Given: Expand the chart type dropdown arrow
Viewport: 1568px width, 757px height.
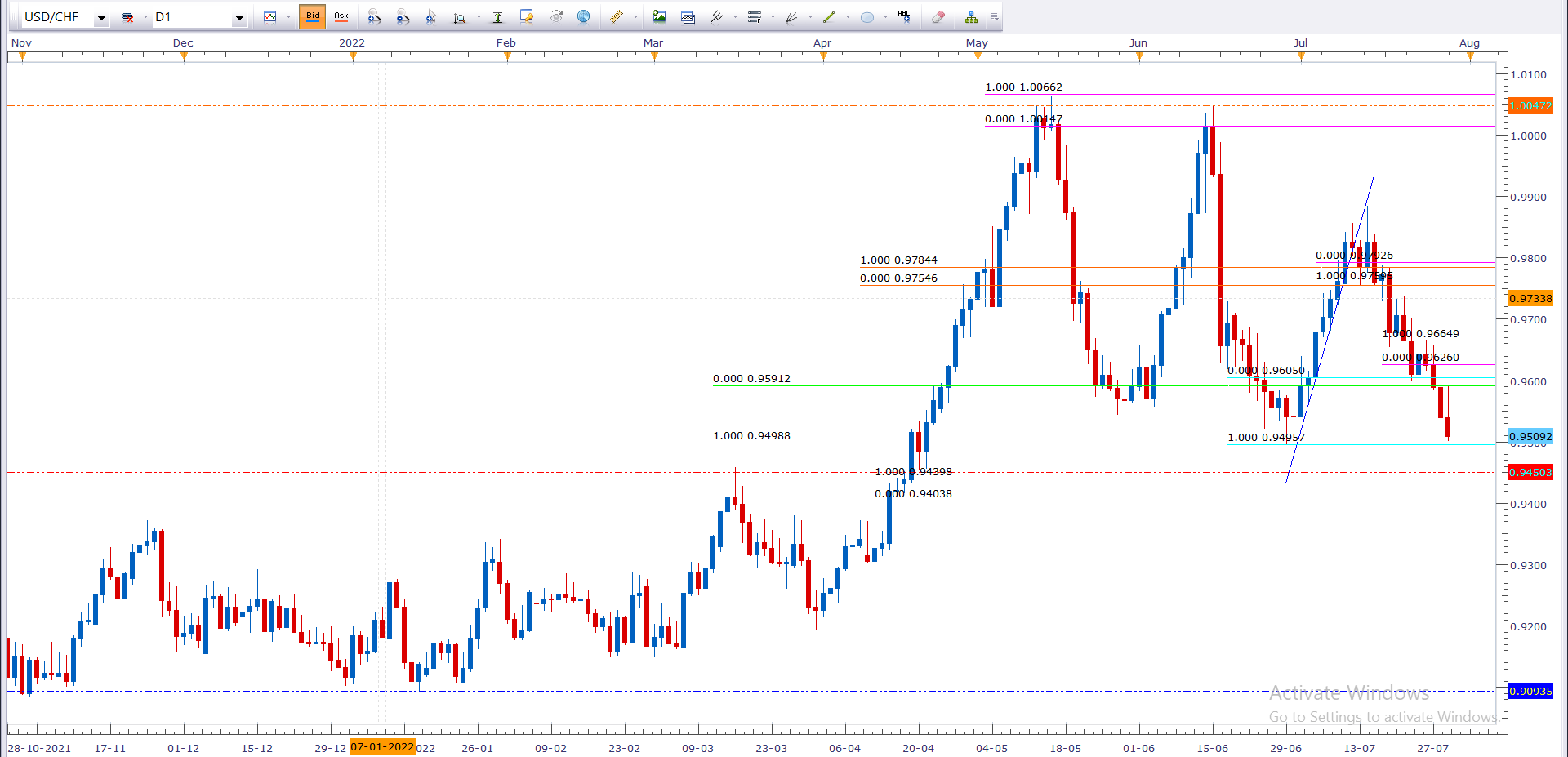Looking at the screenshot, I should tap(288, 17).
